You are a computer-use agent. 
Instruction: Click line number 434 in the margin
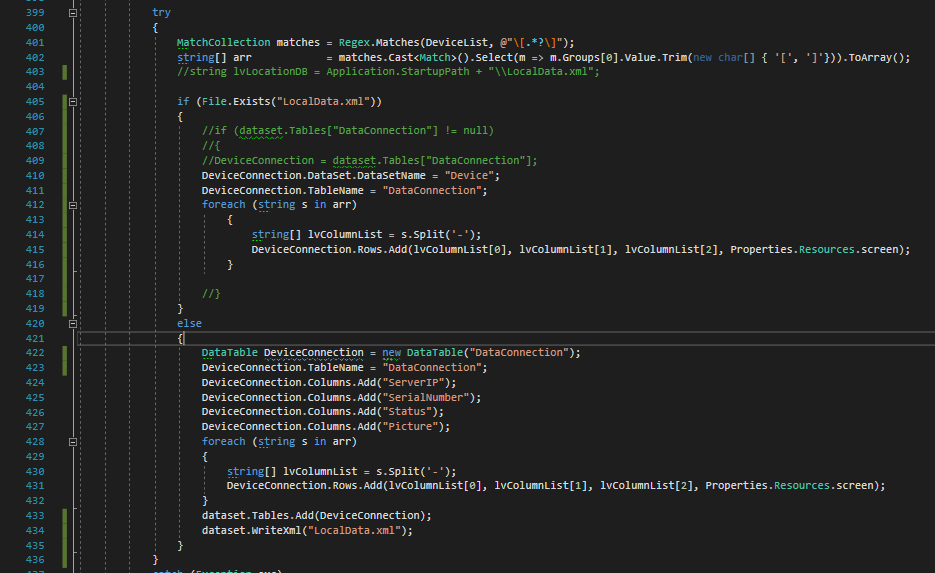[35, 530]
